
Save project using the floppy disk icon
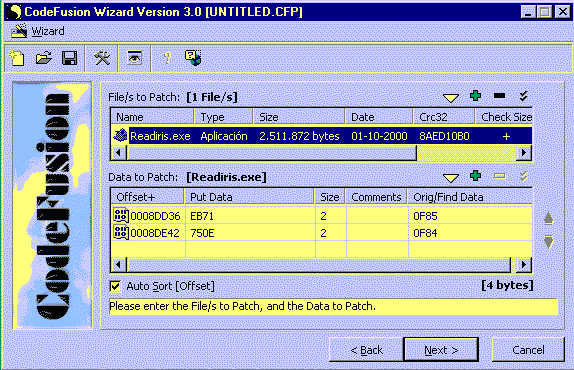click(70, 58)
